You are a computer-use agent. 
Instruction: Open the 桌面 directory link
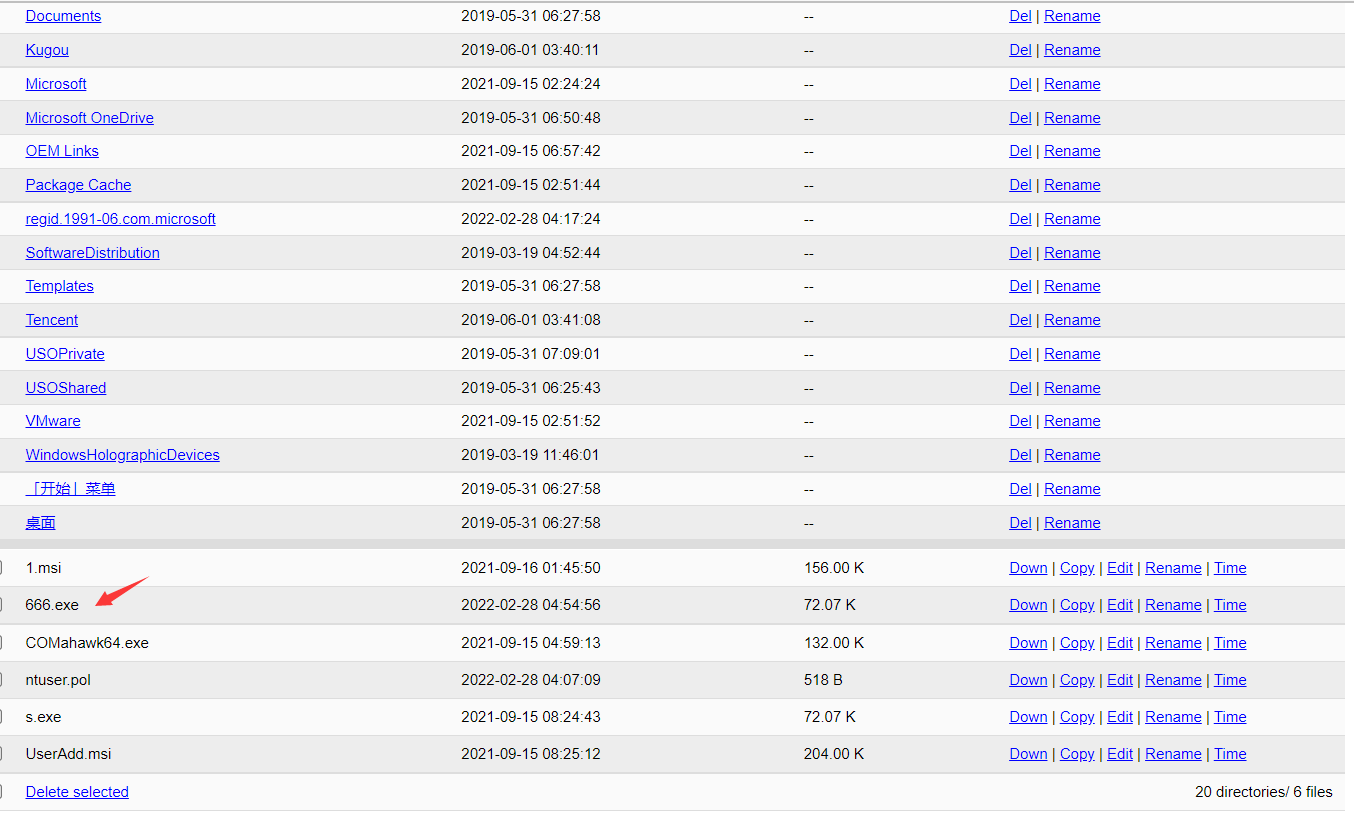pos(41,523)
